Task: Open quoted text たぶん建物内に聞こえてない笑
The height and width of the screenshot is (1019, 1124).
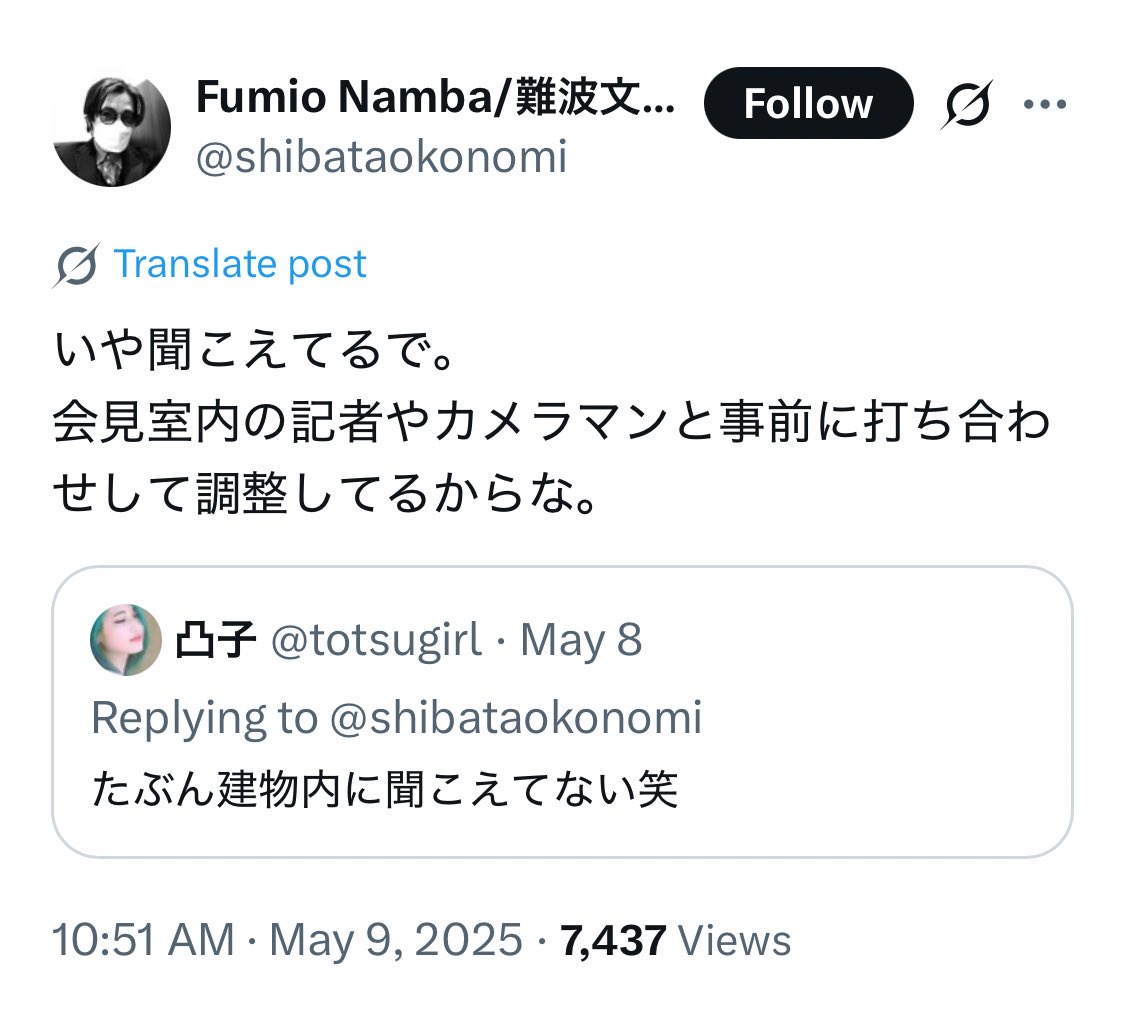Action: 385,790
